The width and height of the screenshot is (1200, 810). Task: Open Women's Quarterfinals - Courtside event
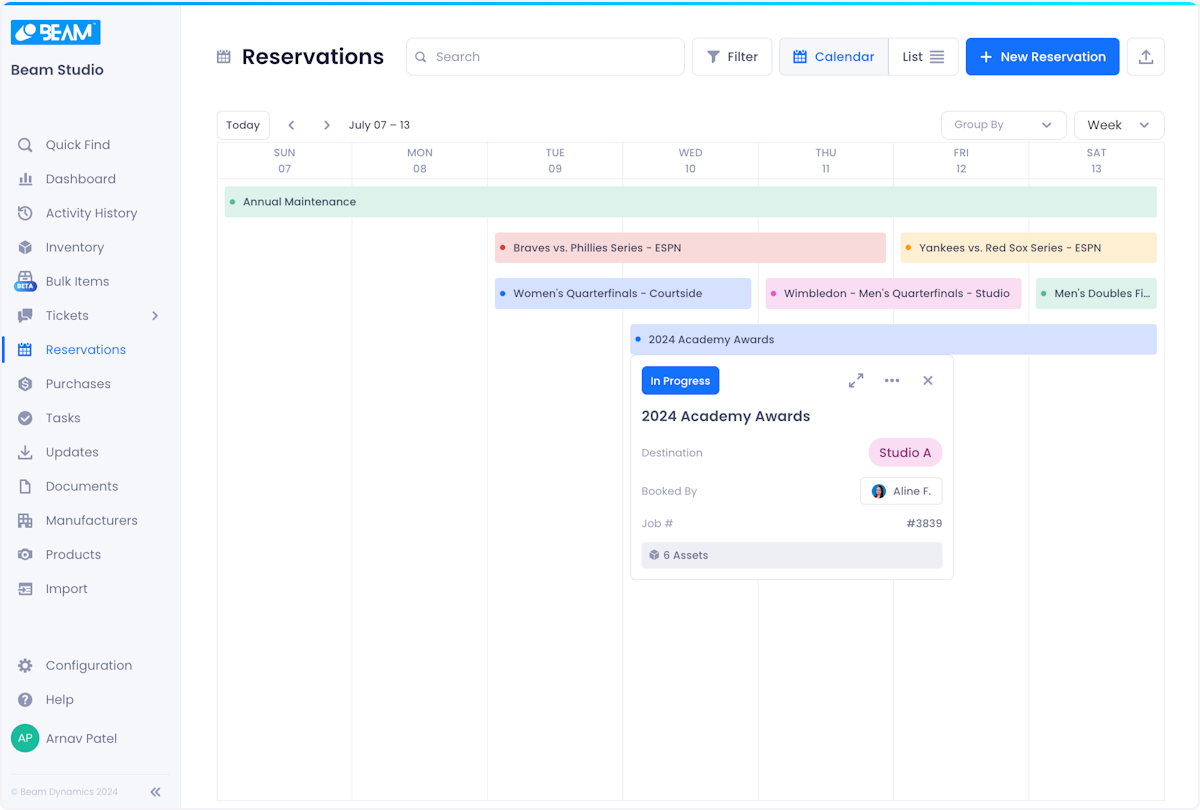[623, 294]
